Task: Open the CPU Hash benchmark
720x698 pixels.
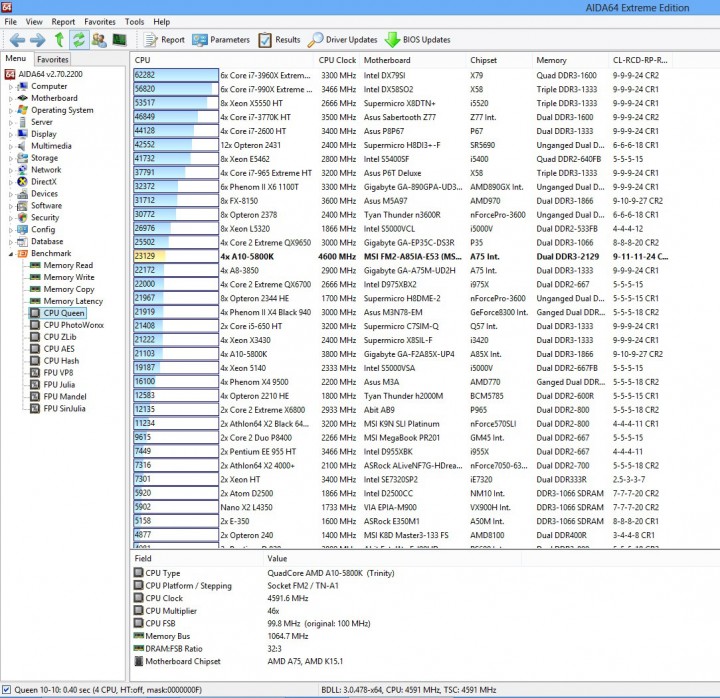Action: pos(55,361)
